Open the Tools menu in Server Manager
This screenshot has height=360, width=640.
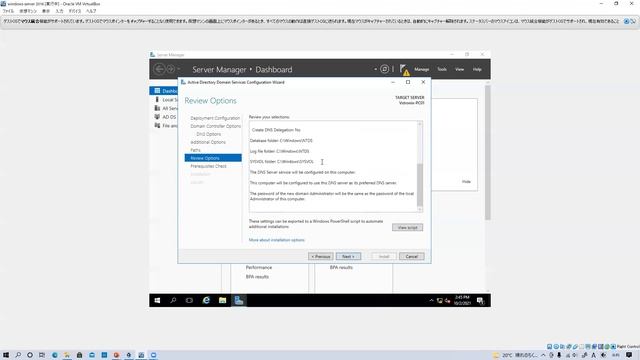pos(442,69)
